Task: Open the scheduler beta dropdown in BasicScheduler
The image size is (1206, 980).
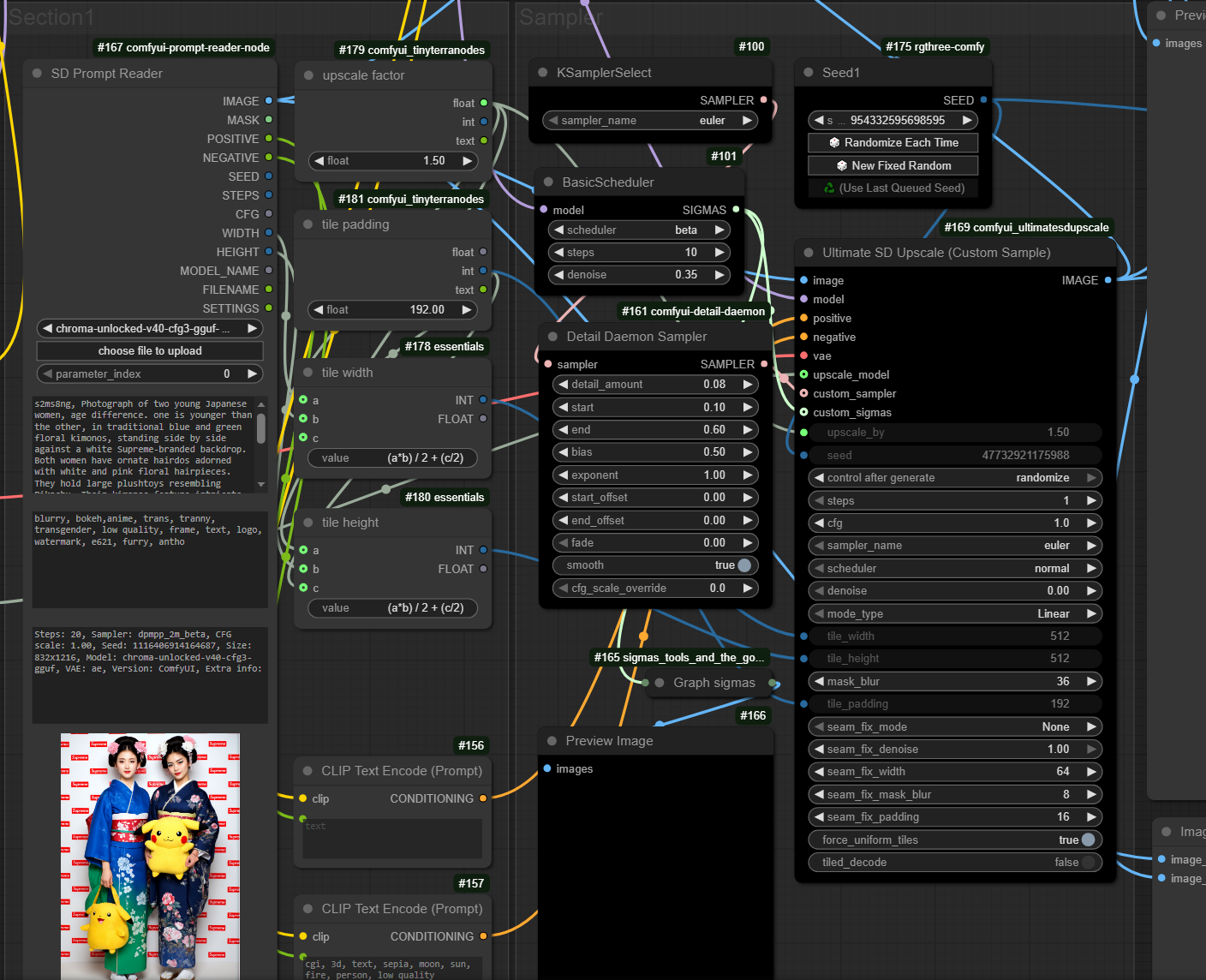Action: tap(638, 230)
